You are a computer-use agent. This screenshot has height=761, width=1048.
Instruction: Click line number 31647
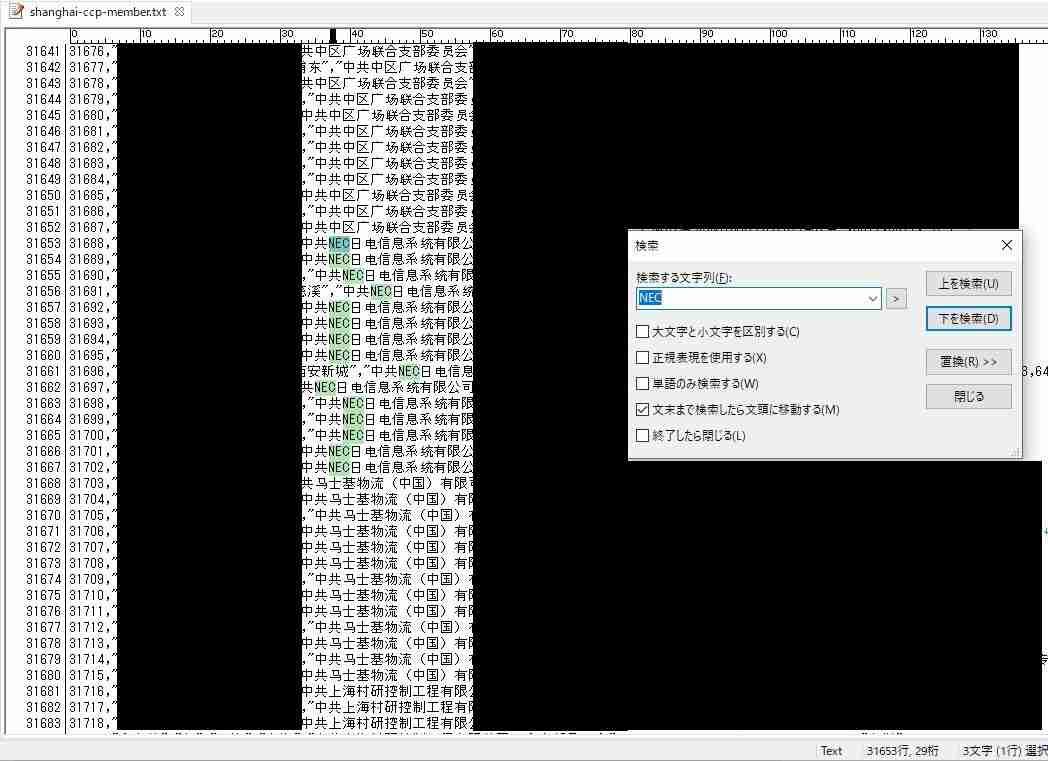[43, 147]
